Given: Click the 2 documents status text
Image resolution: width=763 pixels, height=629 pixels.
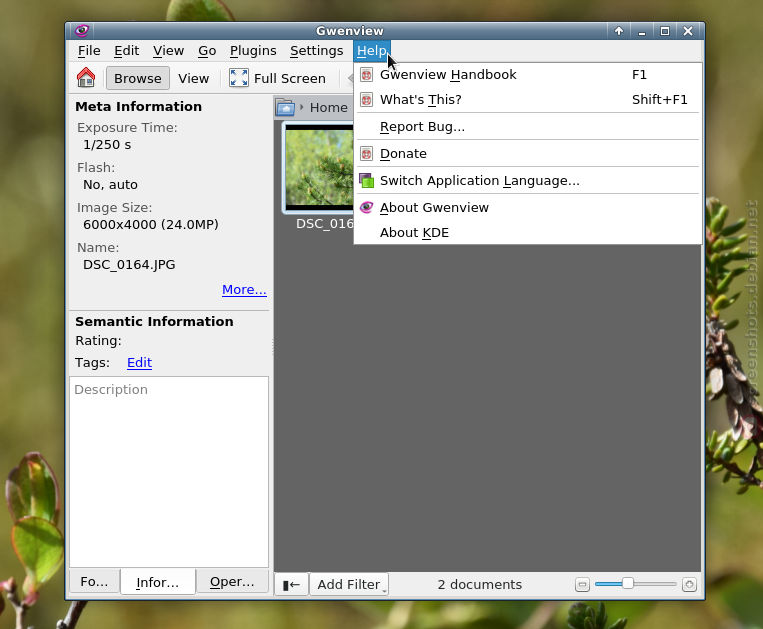Looking at the screenshot, I should click(x=480, y=584).
